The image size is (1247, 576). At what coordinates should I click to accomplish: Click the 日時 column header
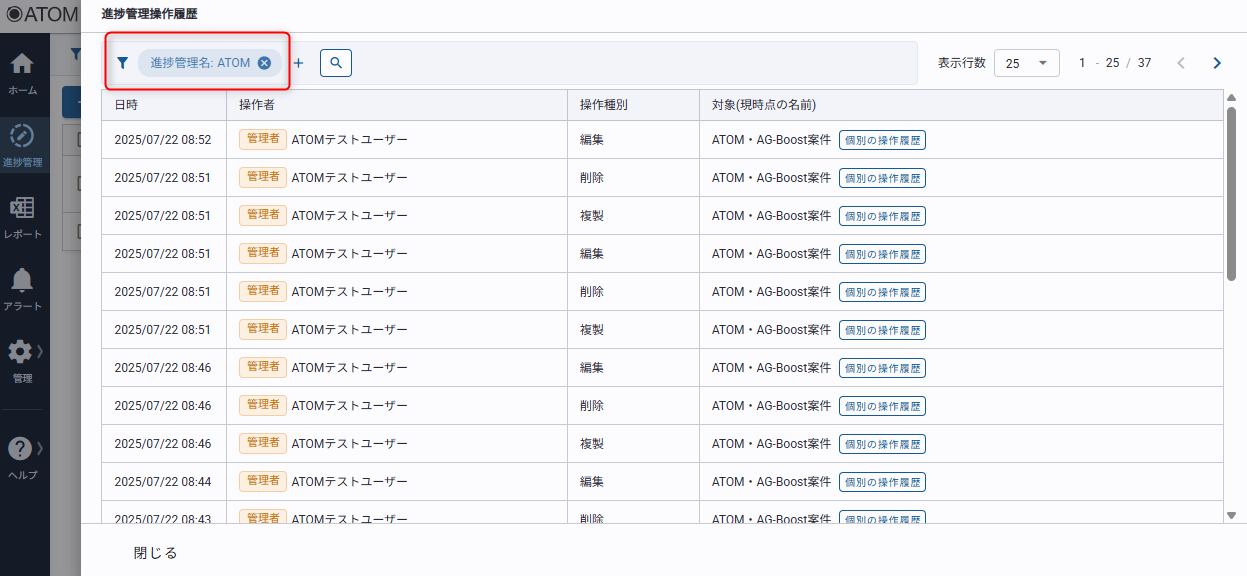point(127,105)
